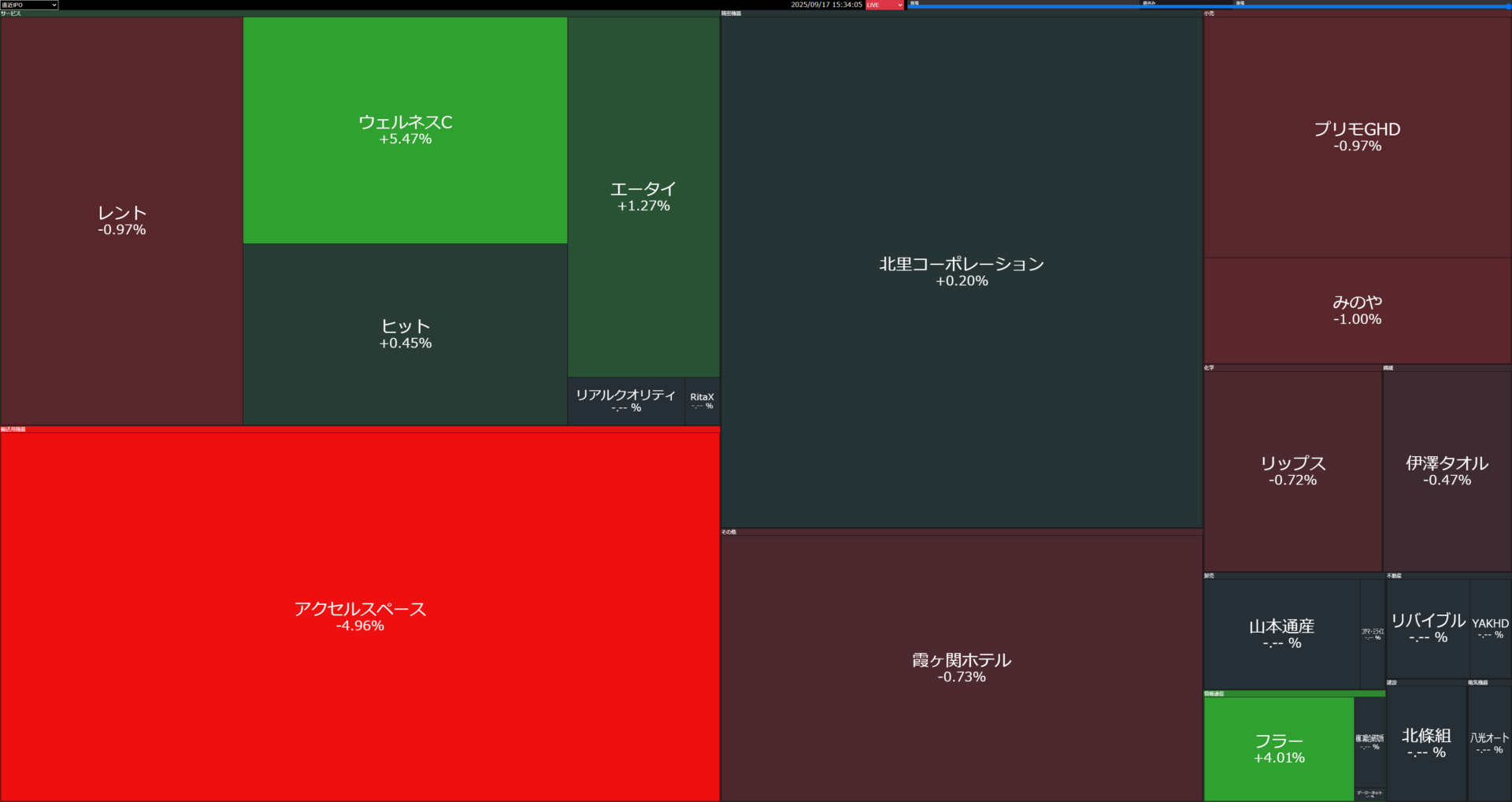Click the 不動産 sector header
This screenshot has width=1512, height=802.
[x=1448, y=576]
